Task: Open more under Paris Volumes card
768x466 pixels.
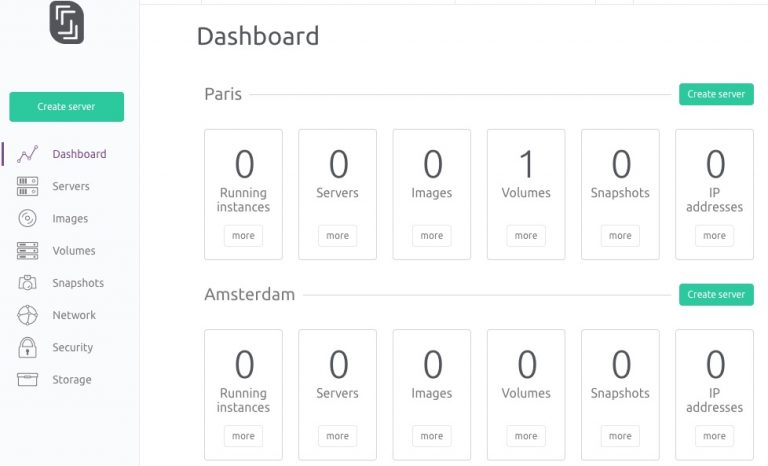Action: click(x=526, y=236)
